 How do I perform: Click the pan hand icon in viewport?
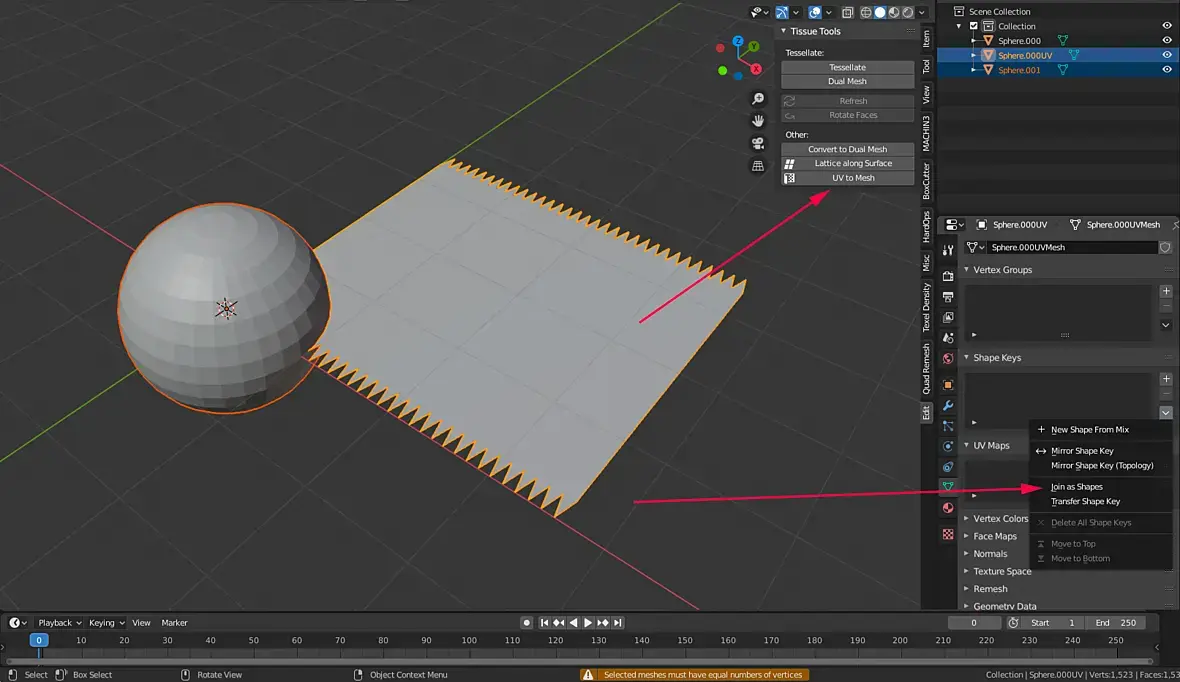coord(758,121)
